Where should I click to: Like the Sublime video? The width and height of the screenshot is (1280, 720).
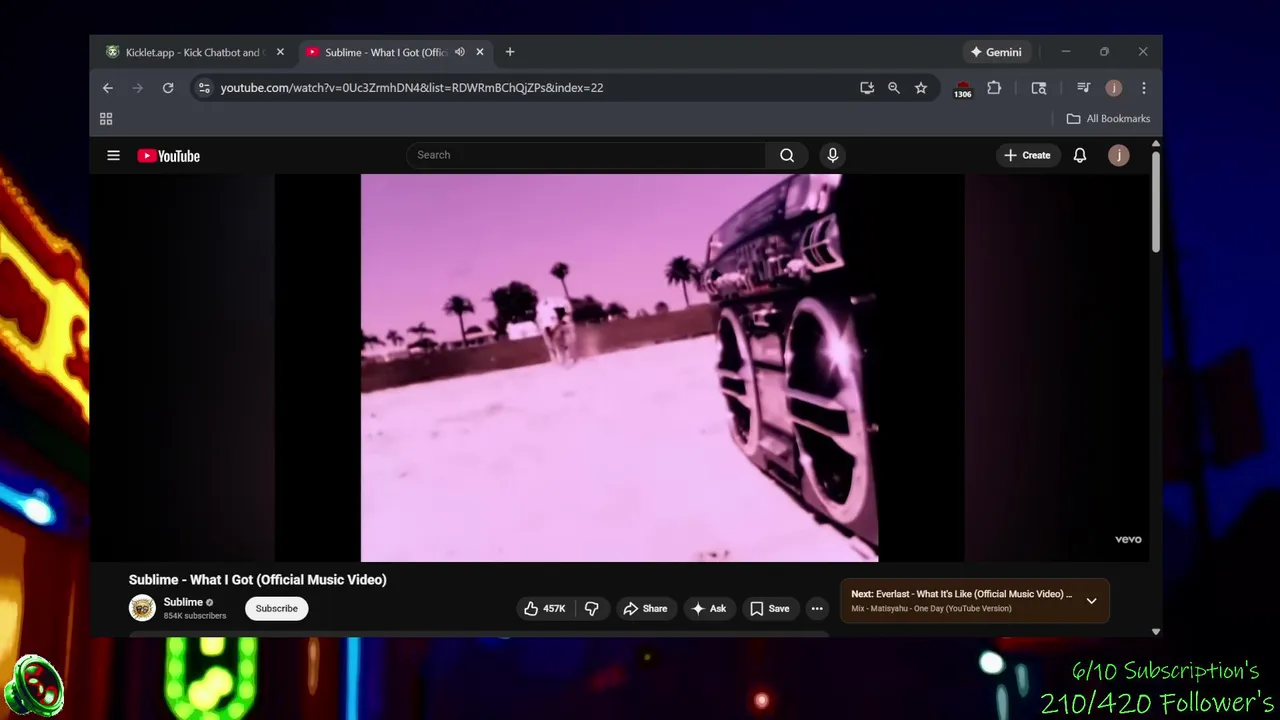pos(545,608)
